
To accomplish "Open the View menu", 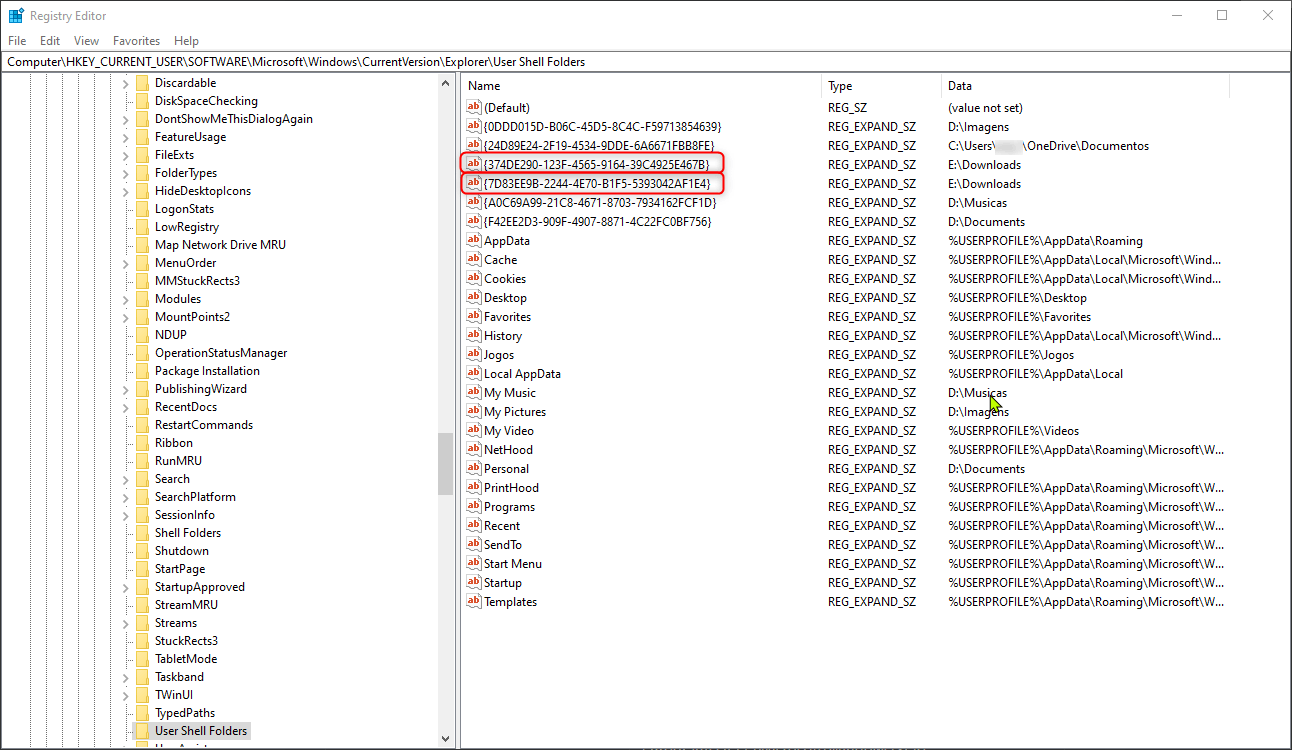I will click(x=86, y=40).
